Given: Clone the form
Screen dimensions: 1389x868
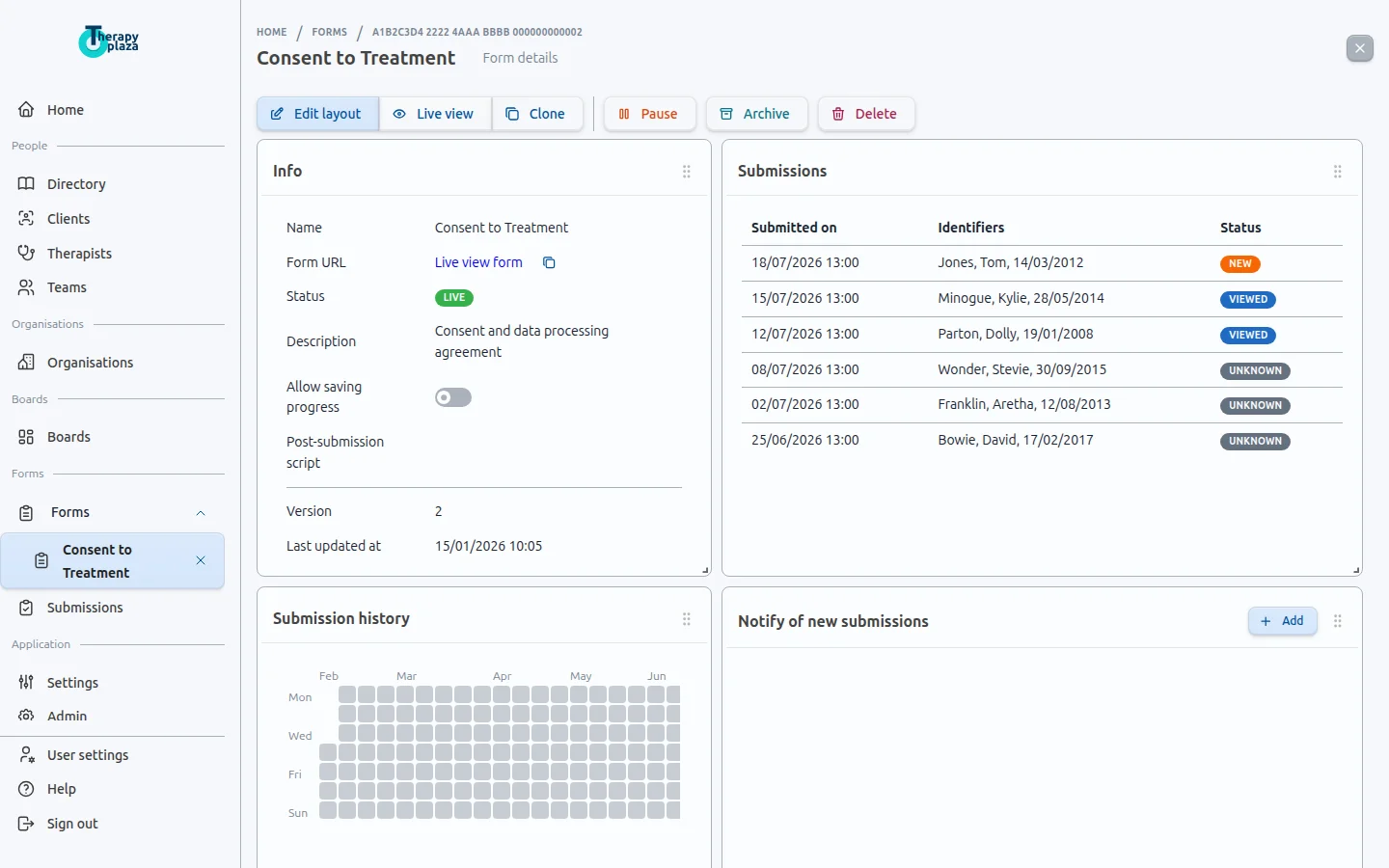Looking at the screenshot, I should (x=537, y=114).
